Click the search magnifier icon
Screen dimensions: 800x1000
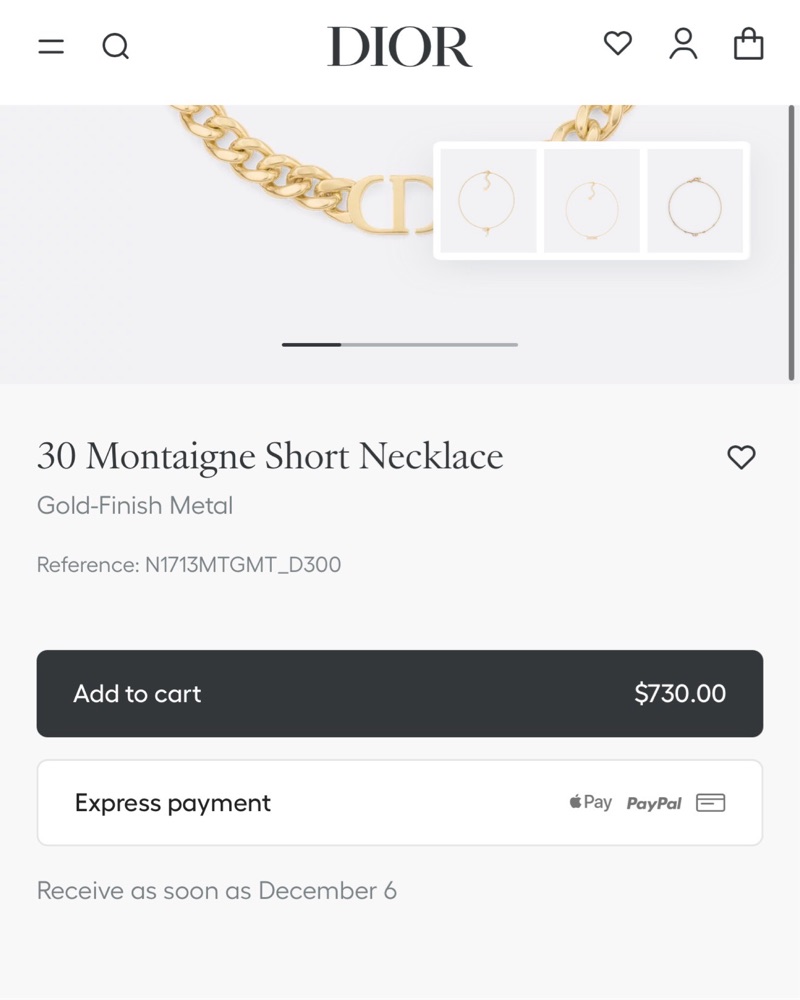point(116,47)
